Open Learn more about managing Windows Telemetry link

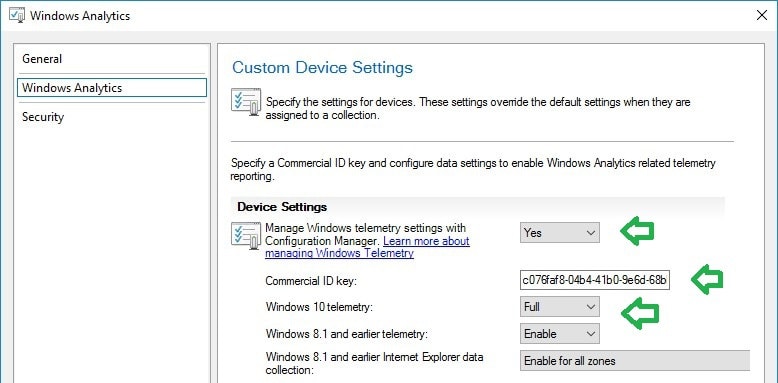[367, 247]
